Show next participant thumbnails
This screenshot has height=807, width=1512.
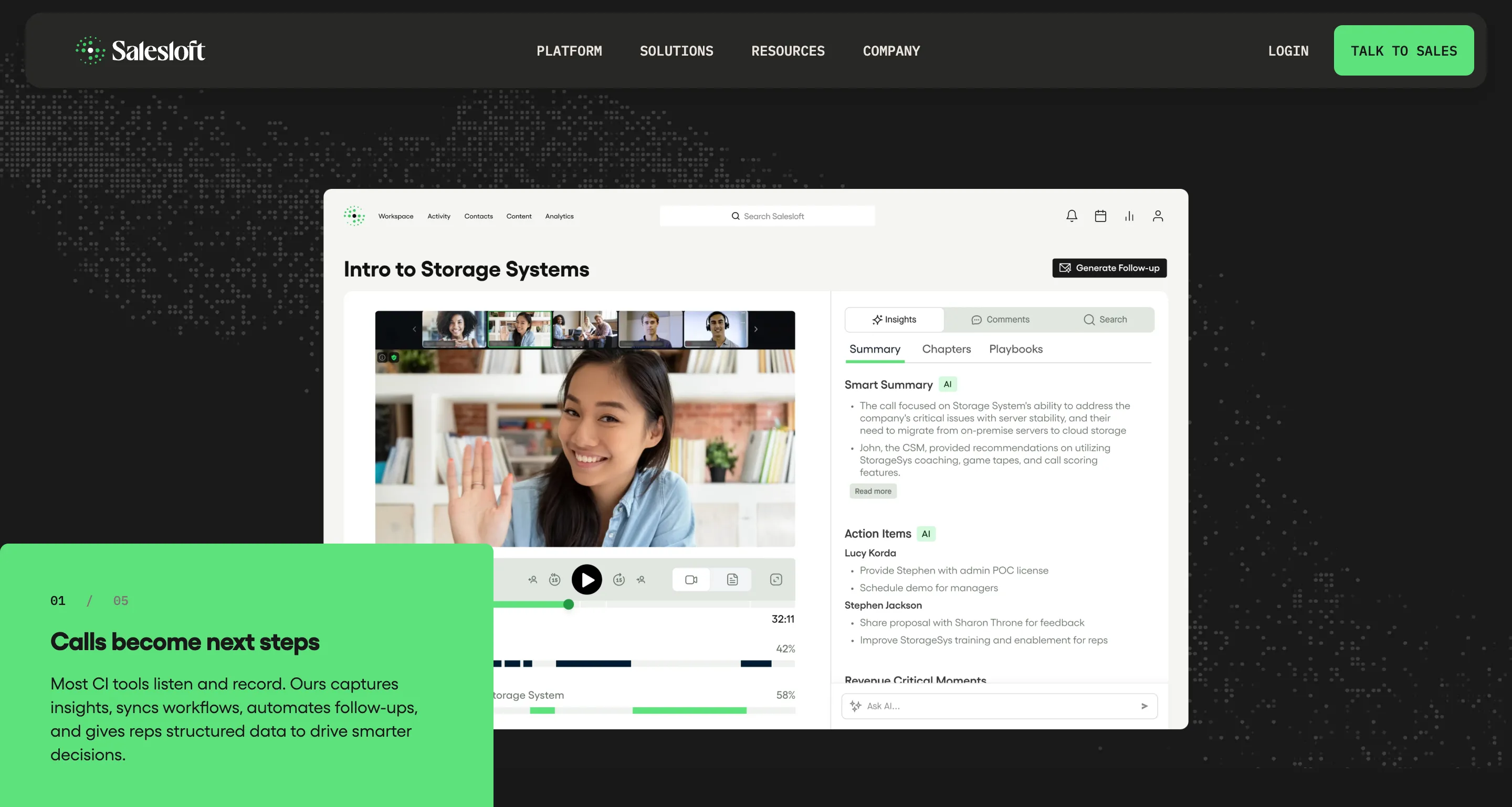pyautogui.click(x=756, y=330)
